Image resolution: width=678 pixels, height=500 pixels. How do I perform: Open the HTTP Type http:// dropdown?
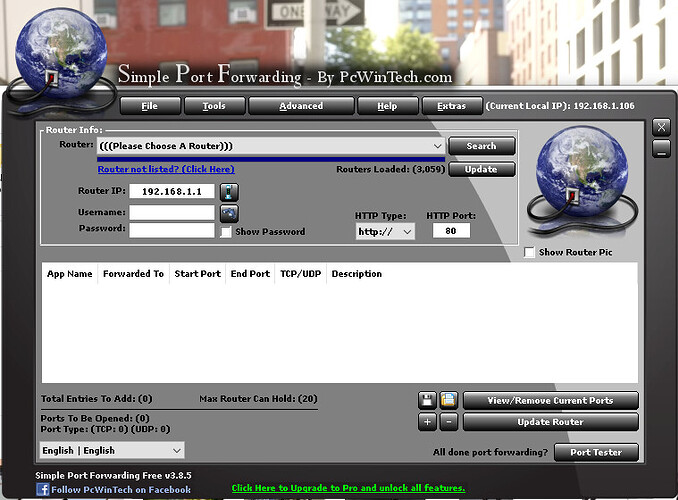coord(385,231)
